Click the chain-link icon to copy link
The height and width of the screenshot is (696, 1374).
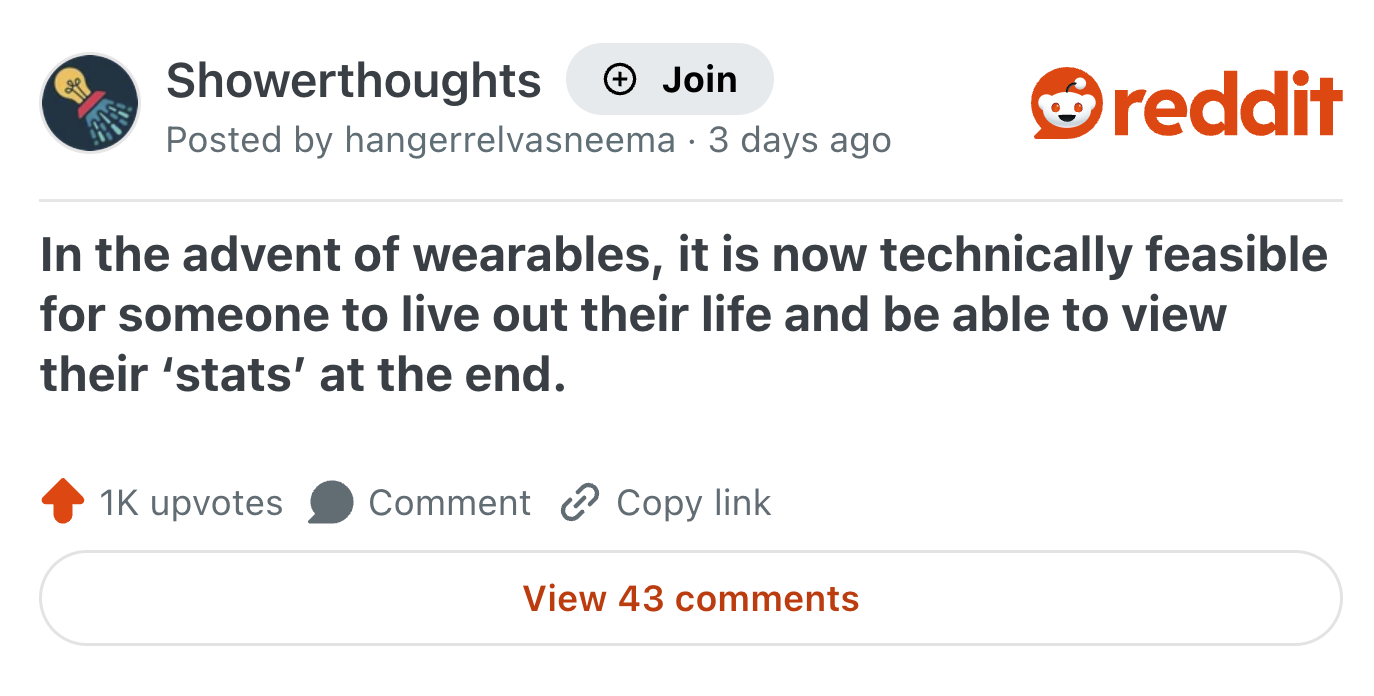(578, 502)
